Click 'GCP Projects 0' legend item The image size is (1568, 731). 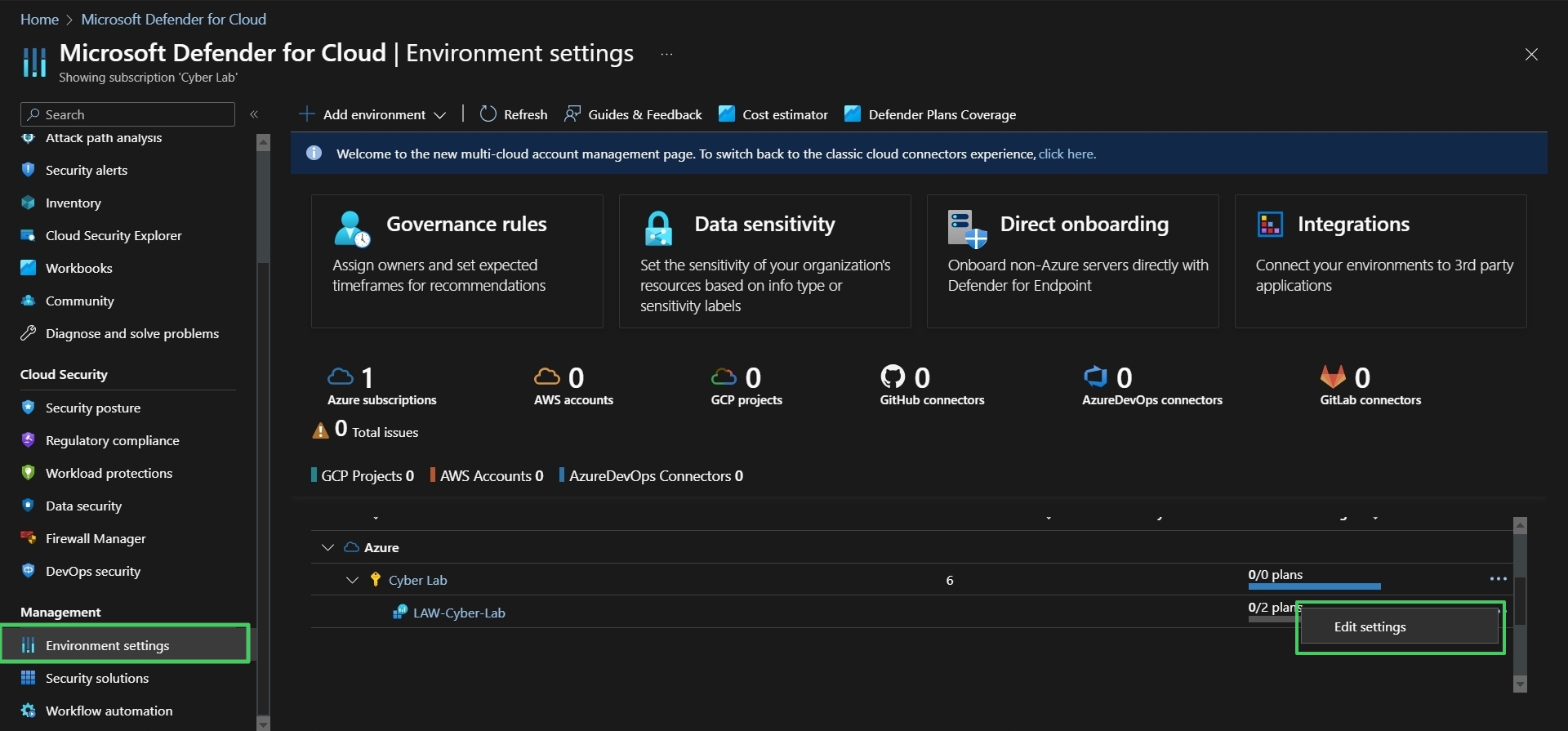[x=363, y=475]
